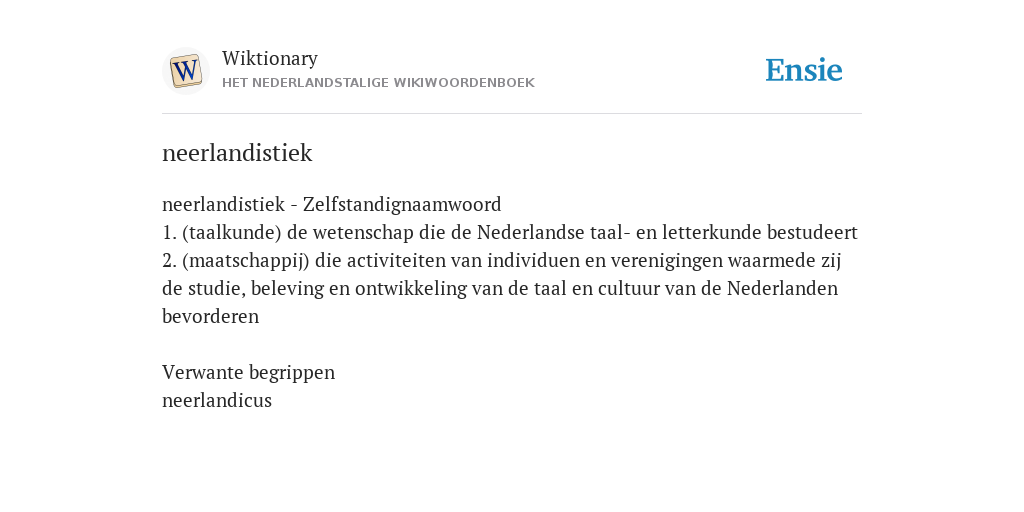The height and width of the screenshot is (512, 1024).
Task: Click the horizontal divider under the header
Action: pyautogui.click(x=512, y=114)
